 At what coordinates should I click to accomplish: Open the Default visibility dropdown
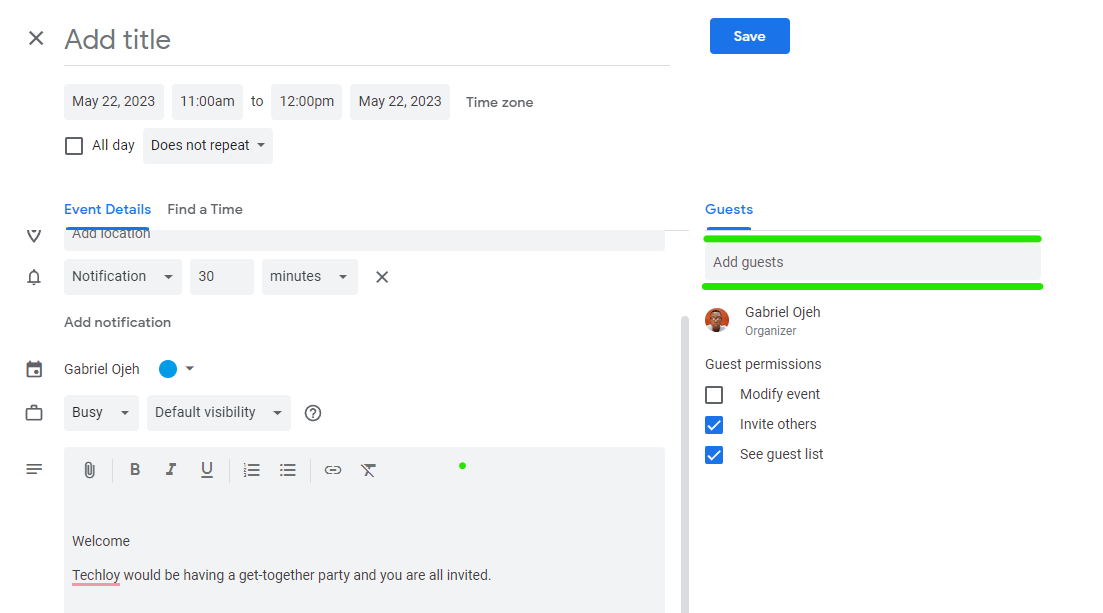(218, 412)
